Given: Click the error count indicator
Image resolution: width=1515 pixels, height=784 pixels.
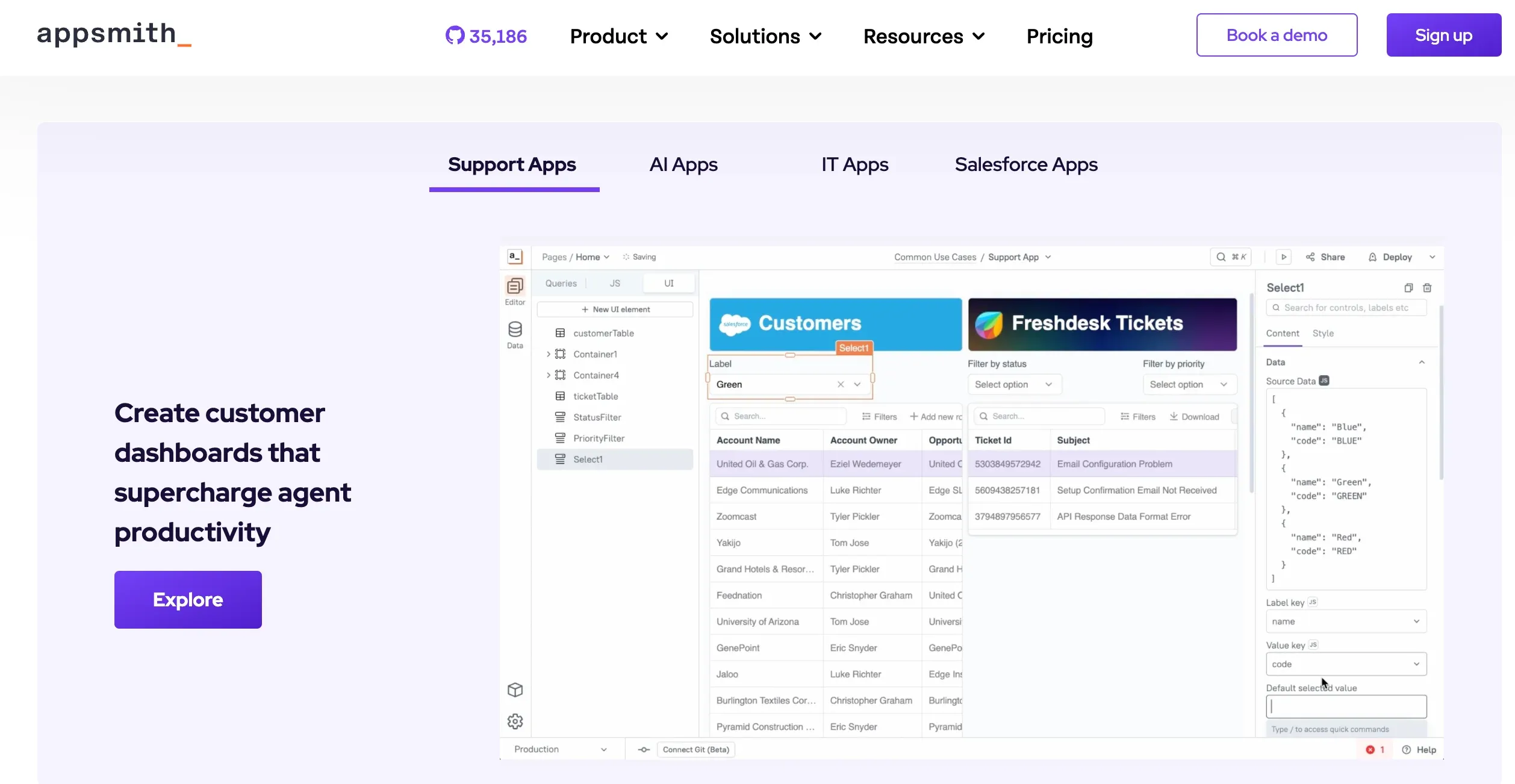Looking at the screenshot, I should [1375, 750].
